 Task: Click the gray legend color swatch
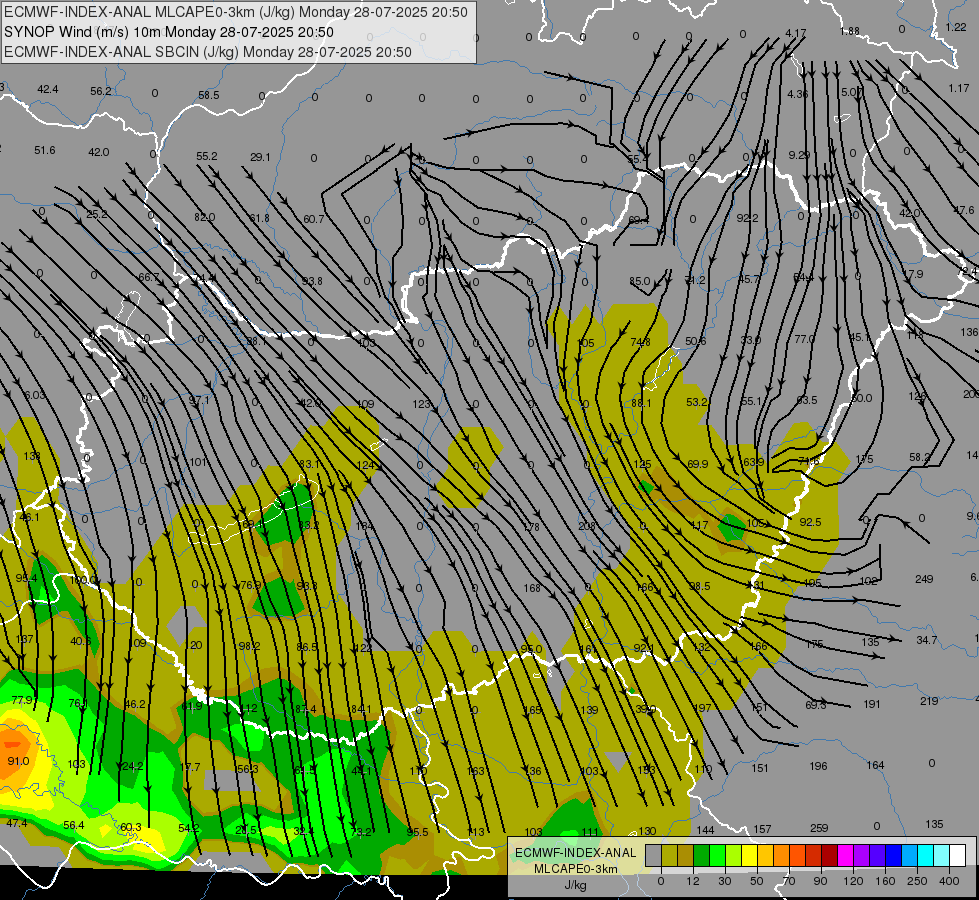coord(653,855)
